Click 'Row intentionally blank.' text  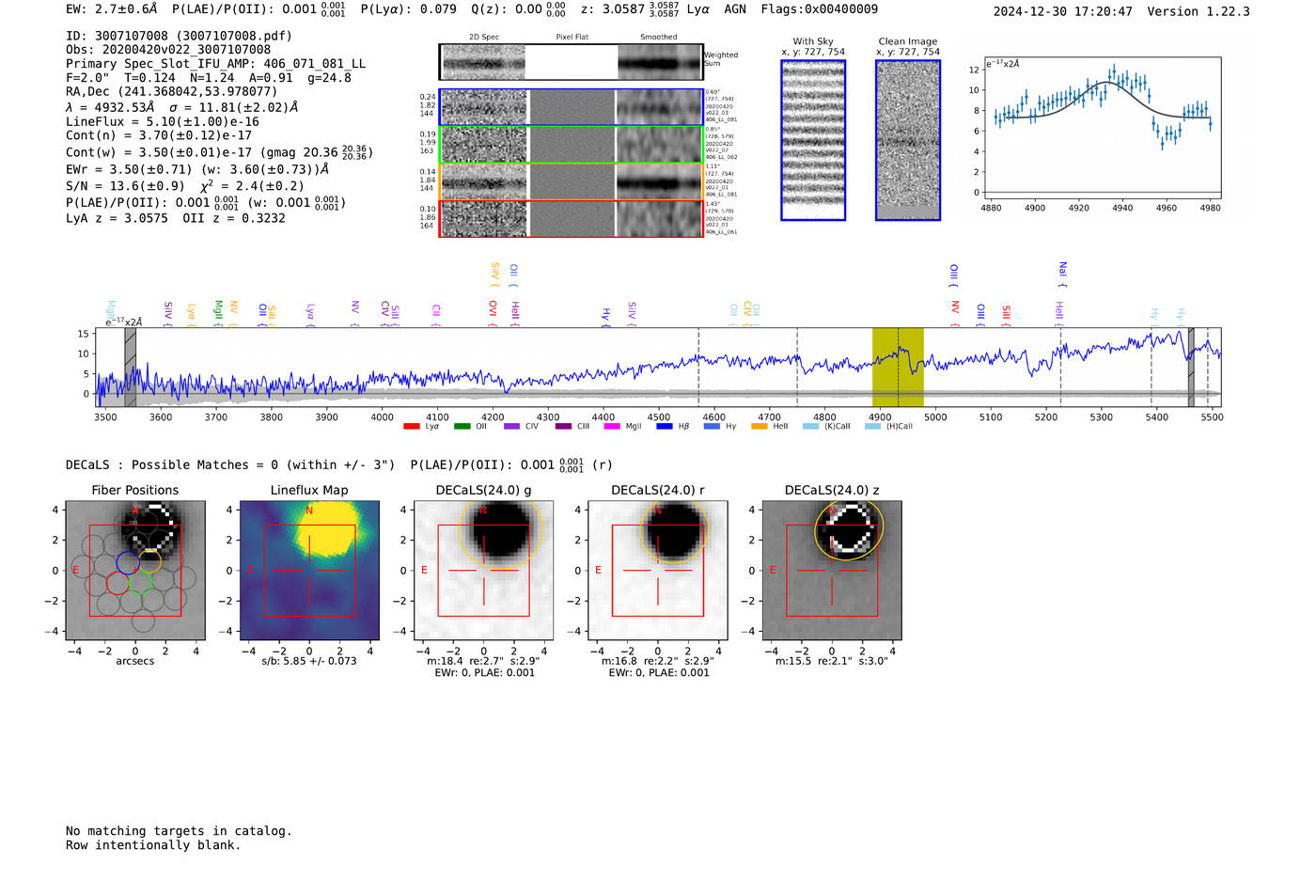(153, 845)
